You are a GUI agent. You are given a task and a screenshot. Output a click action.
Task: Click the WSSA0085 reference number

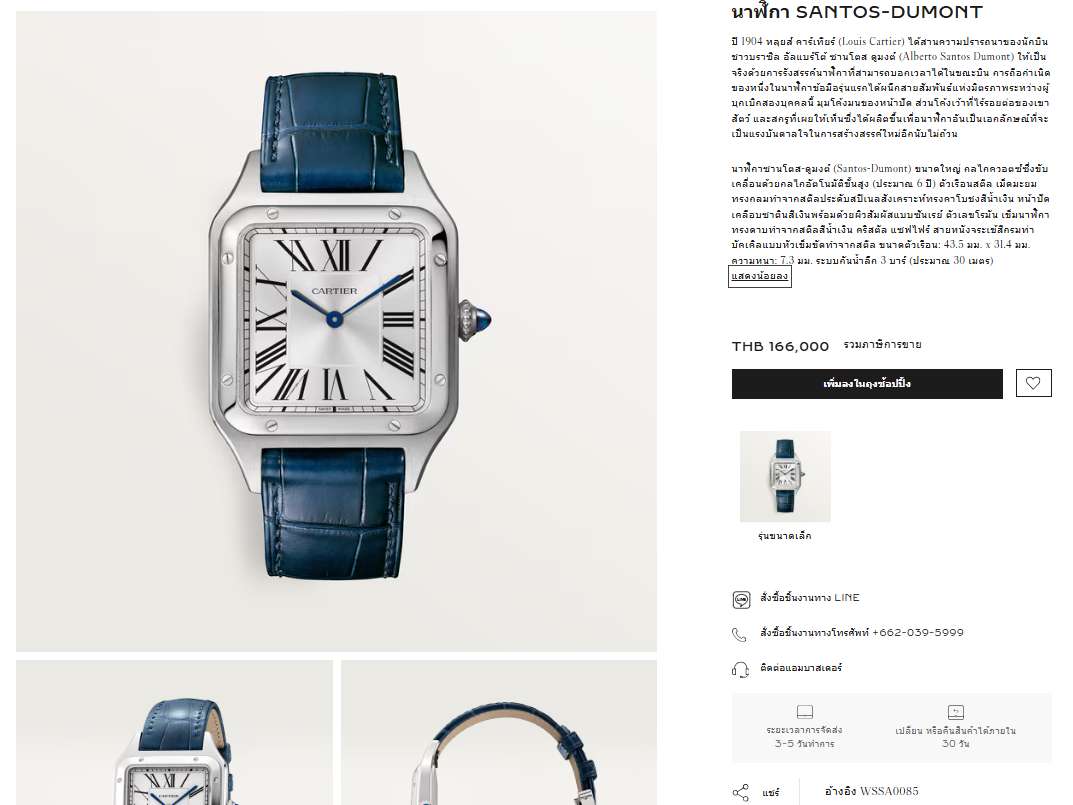pos(889,791)
